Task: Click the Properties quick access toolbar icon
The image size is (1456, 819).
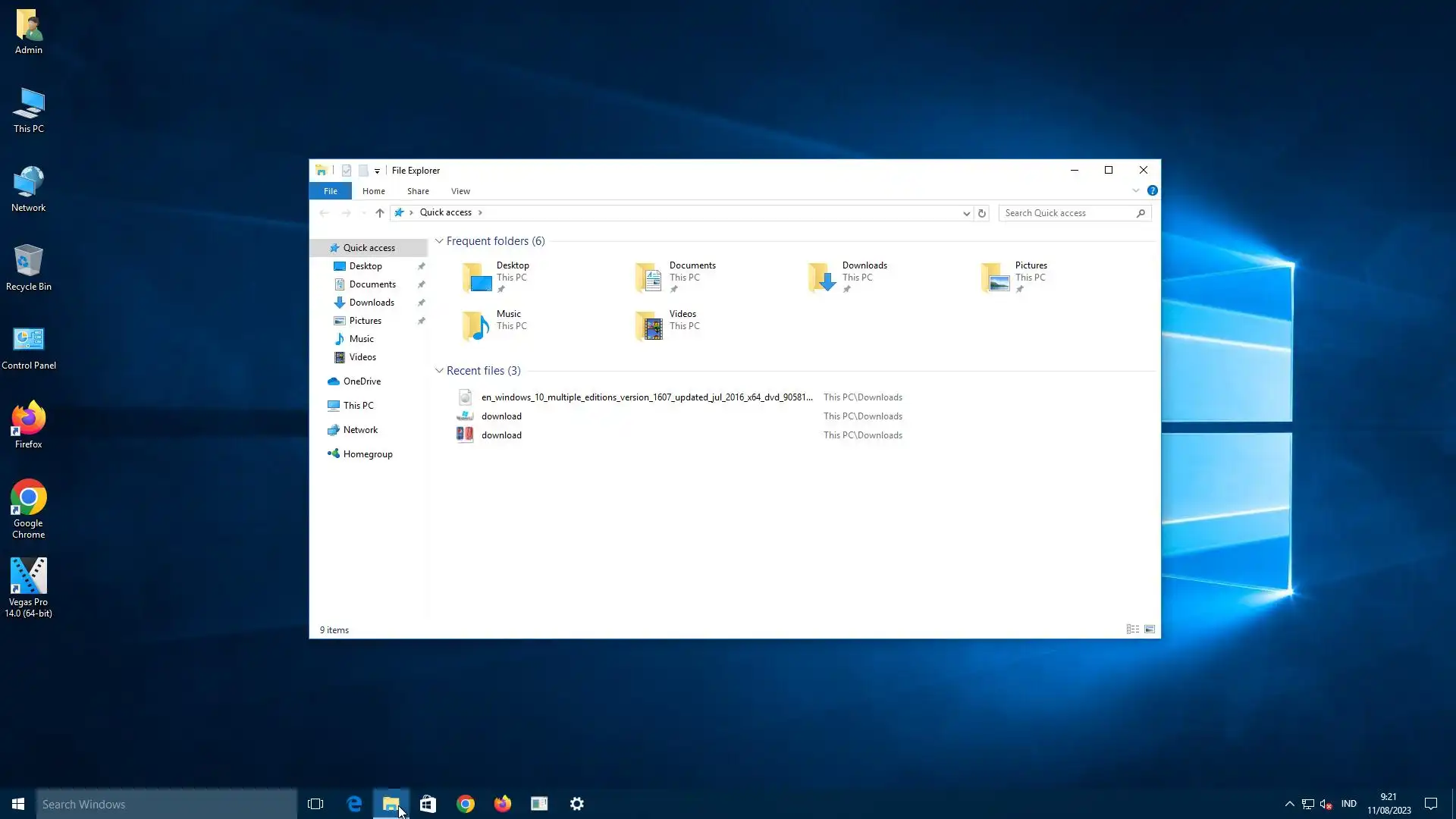Action: 347,171
